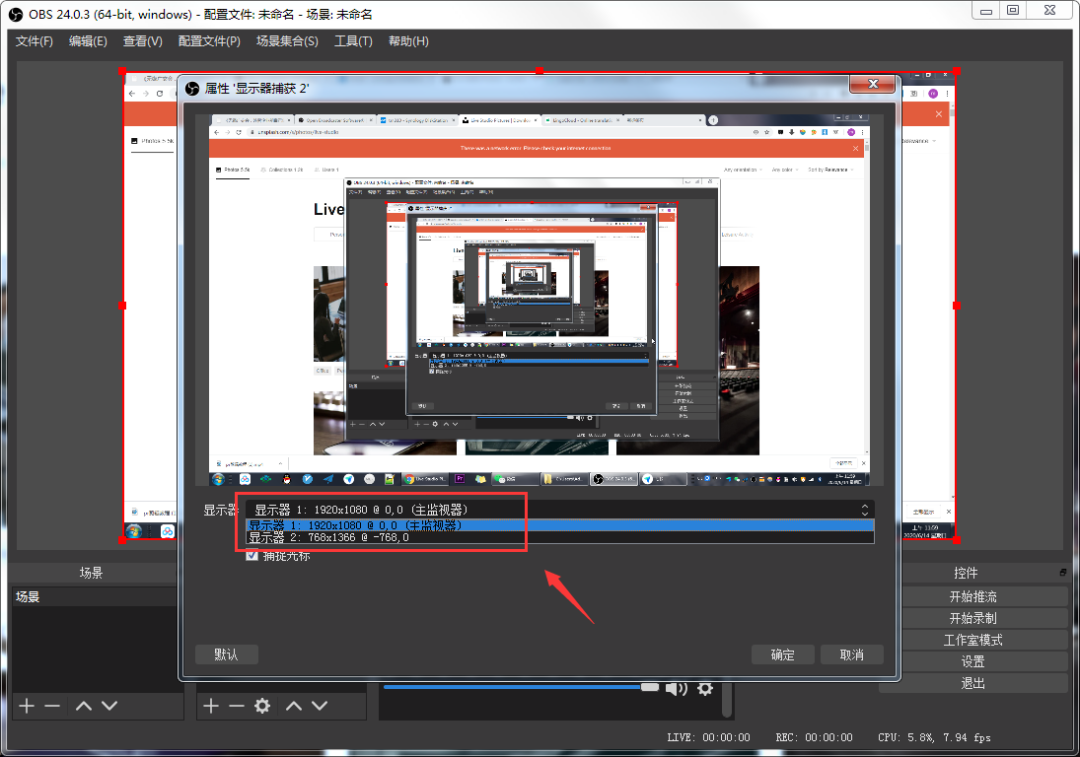1080x757 pixels.
Task: Add a new scene with the plus icon
Action: (x=27, y=706)
